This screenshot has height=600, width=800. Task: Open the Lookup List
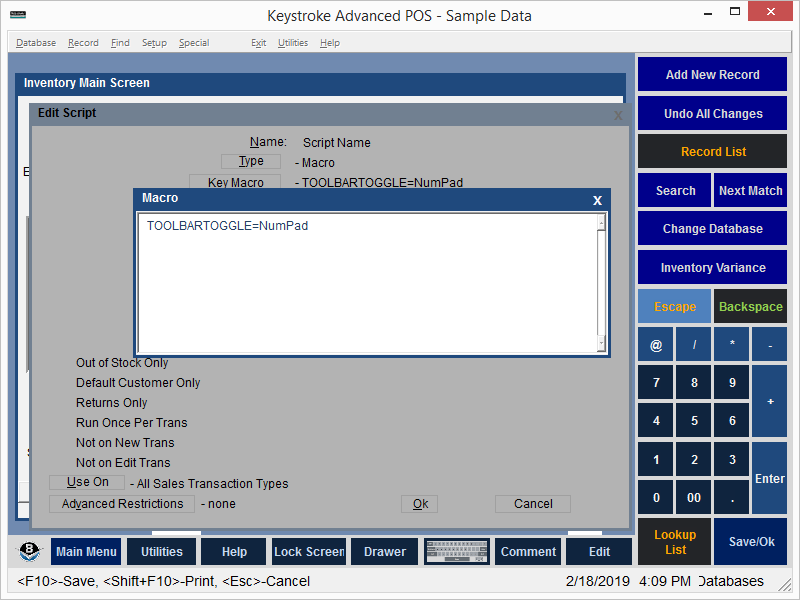(675, 542)
